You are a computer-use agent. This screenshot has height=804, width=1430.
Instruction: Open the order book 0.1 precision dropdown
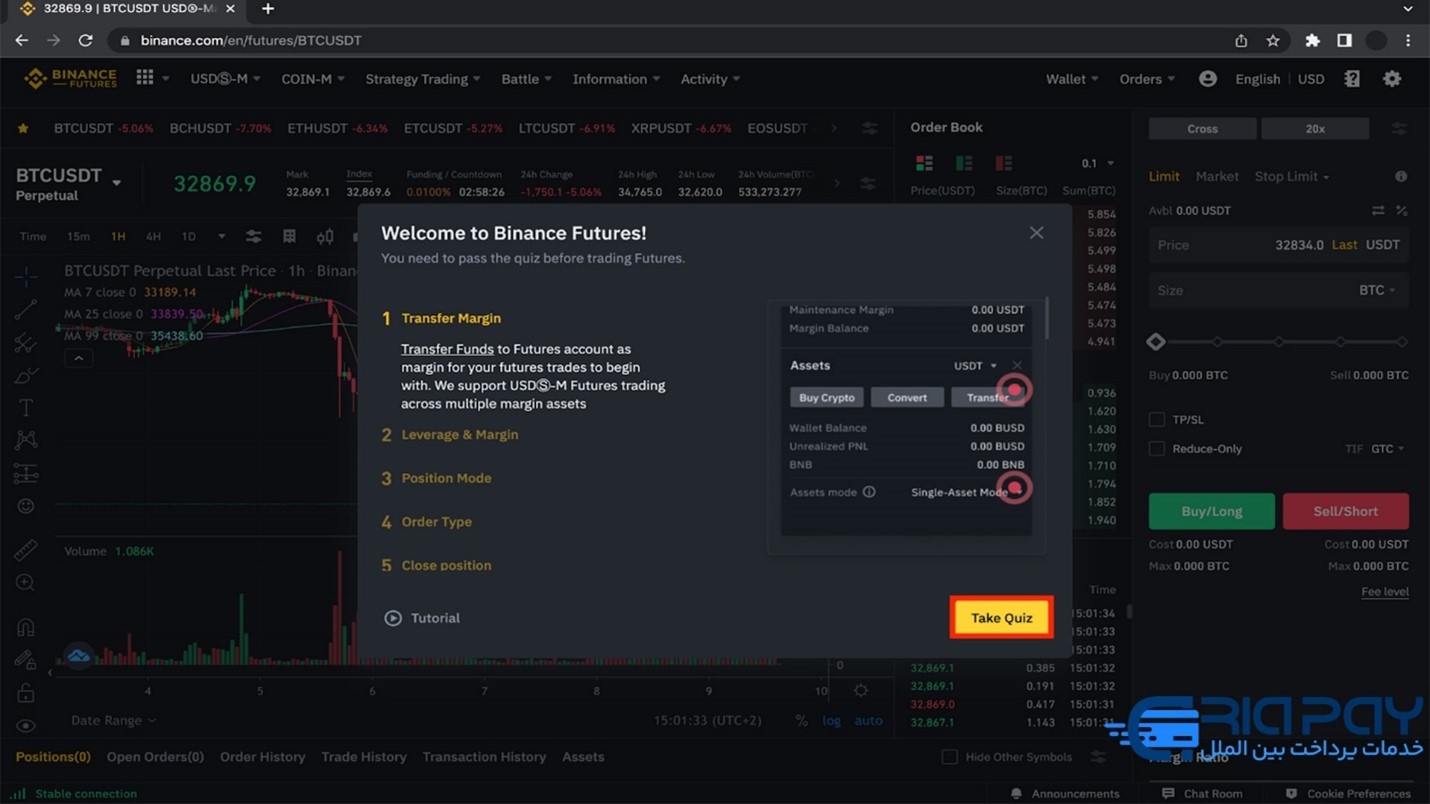(x=1097, y=163)
